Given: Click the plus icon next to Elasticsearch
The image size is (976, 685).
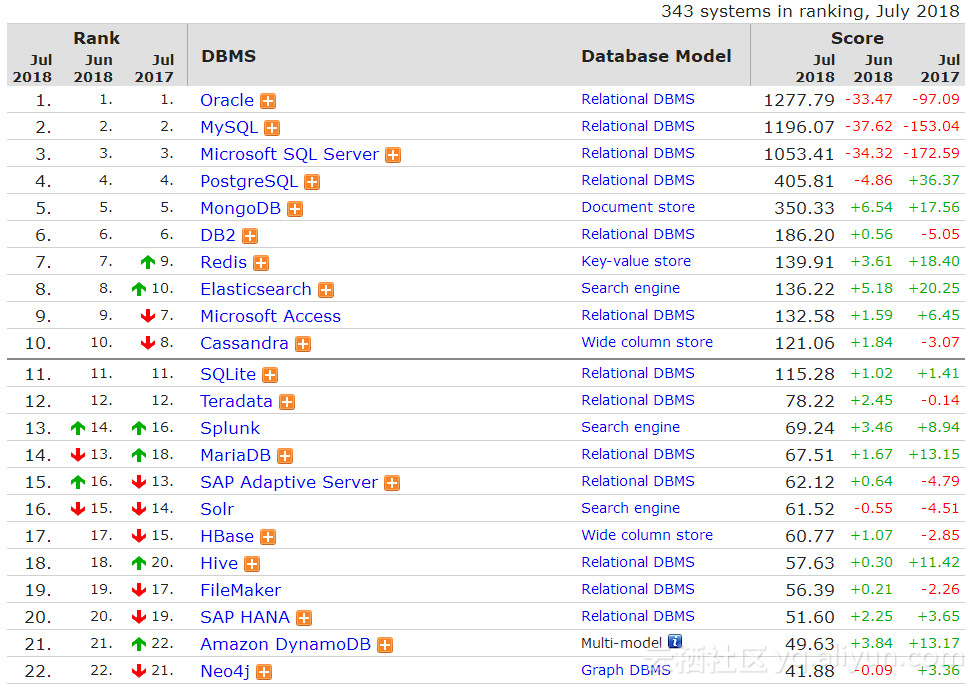Looking at the screenshot, I should [326, 290].
